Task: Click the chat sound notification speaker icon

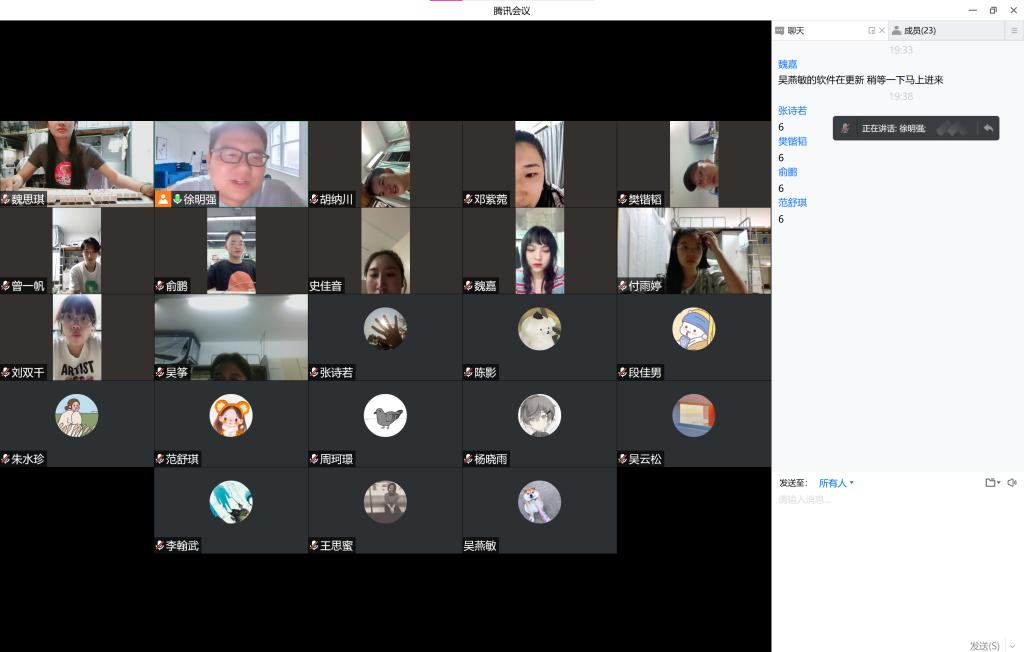Action: pos(1012,483)
